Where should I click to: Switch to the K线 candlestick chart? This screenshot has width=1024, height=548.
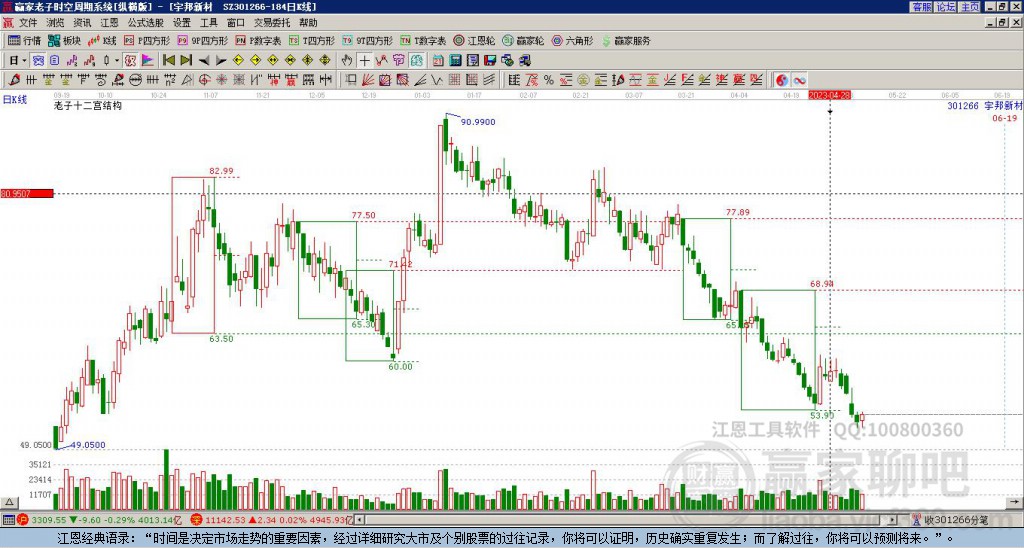102,40
